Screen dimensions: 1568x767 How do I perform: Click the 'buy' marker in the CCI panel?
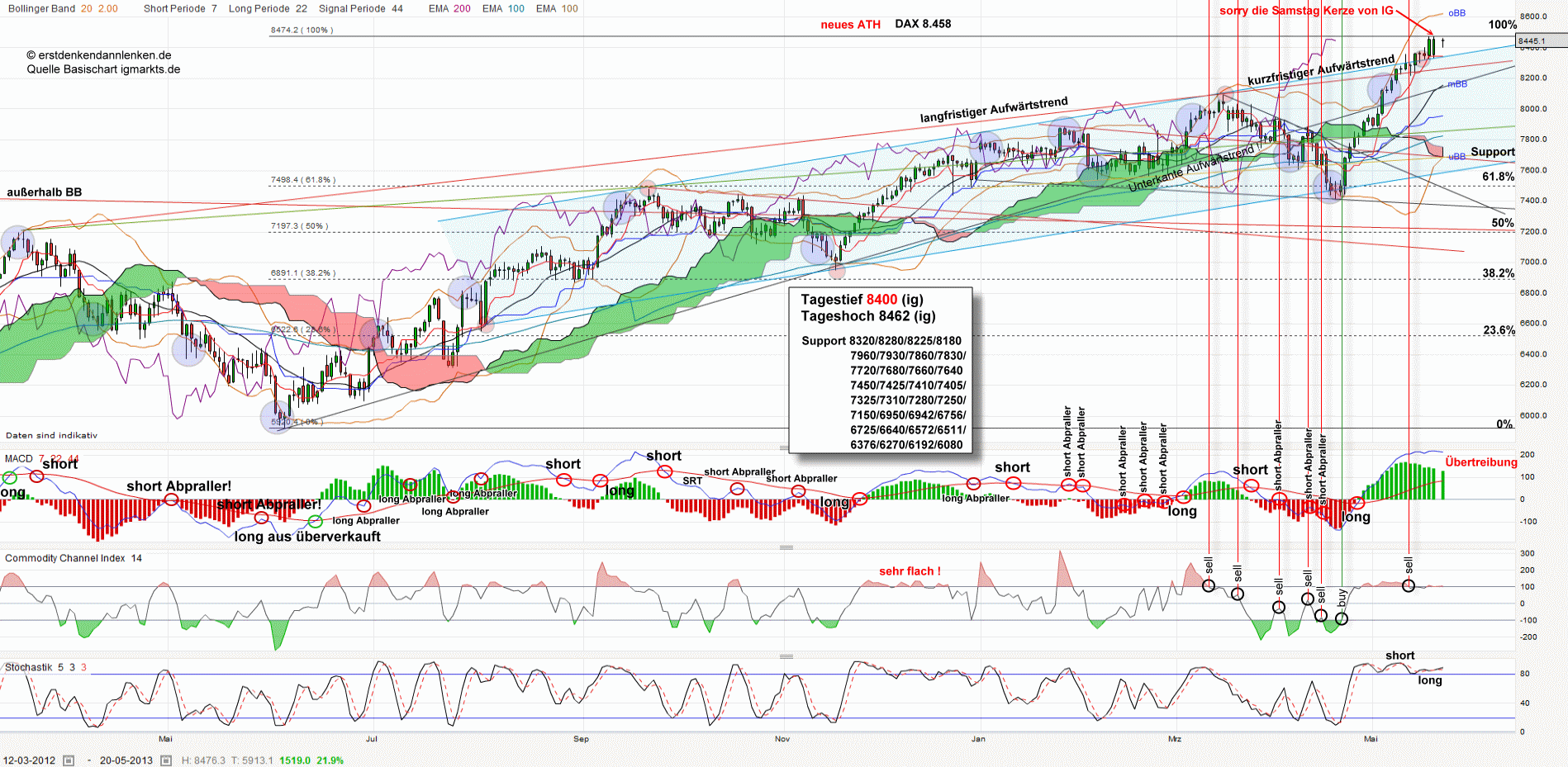coord(1342,598)
